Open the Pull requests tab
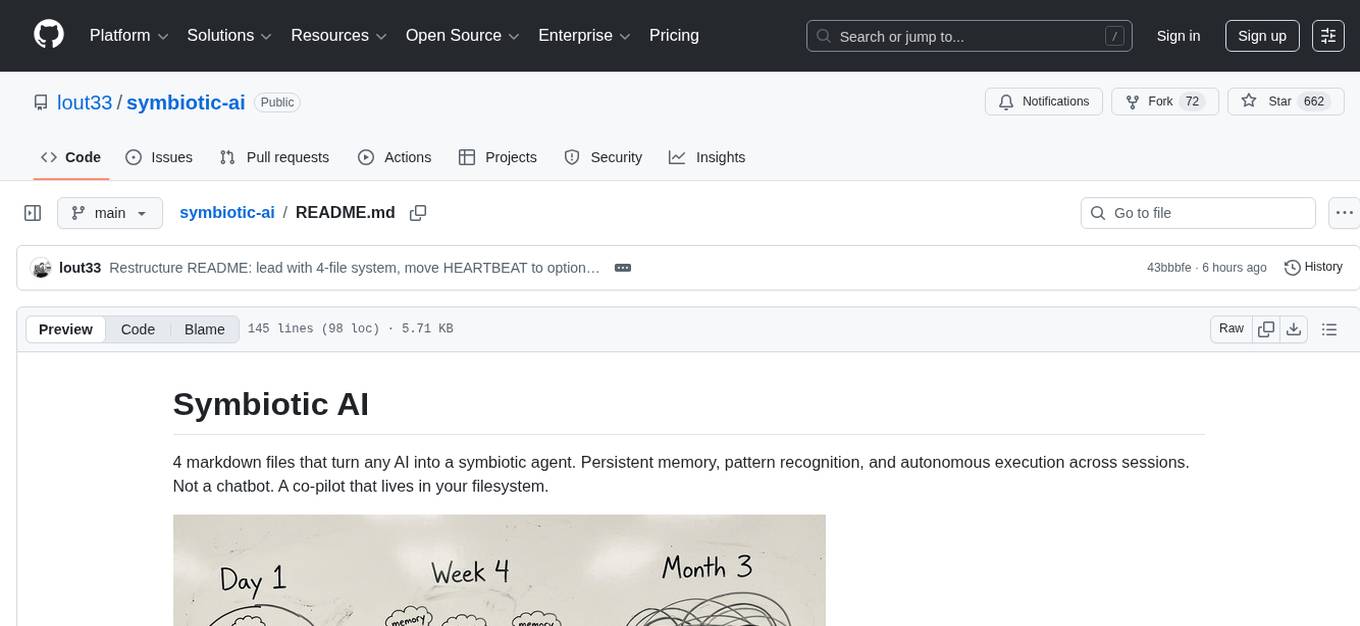The height and width of the screenshot is (626, 1360). coord(274,157)
